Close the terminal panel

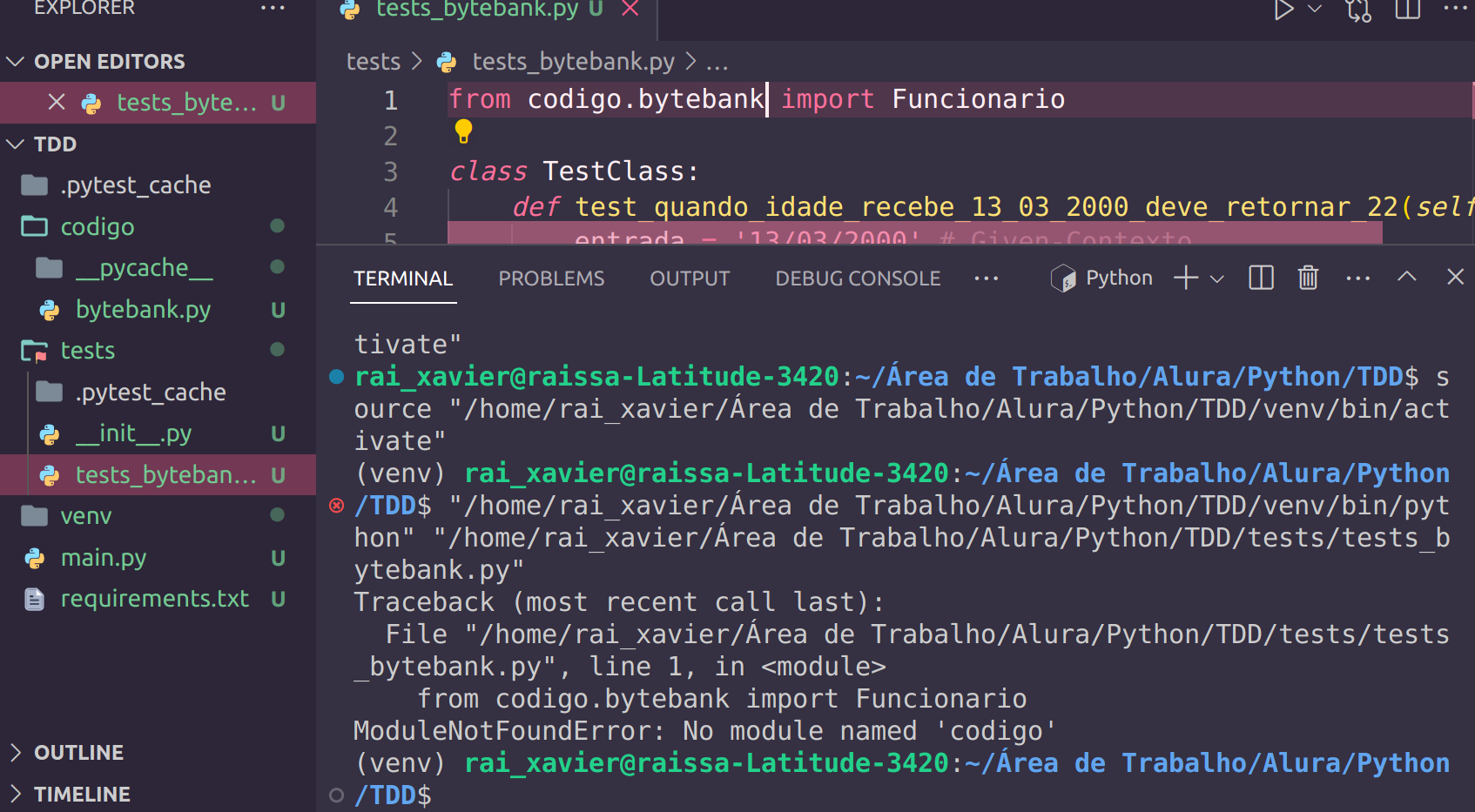point(1455,277)
